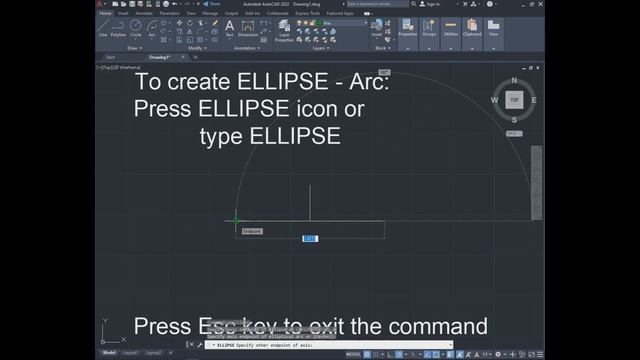640x360 pixels.
Task: Open command line history dropdown
Action: tap(450, 345)
